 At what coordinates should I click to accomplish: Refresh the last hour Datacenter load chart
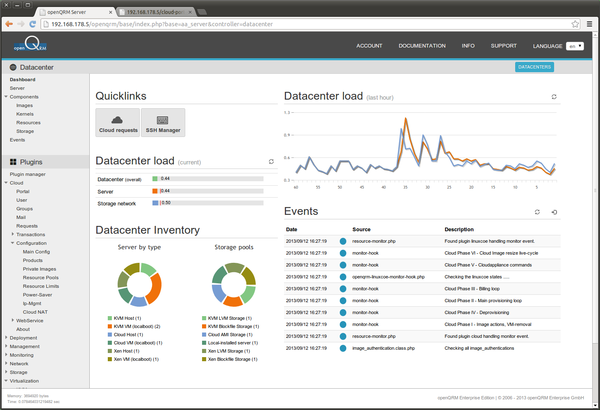pyautogui.click(x=554, y=96)
